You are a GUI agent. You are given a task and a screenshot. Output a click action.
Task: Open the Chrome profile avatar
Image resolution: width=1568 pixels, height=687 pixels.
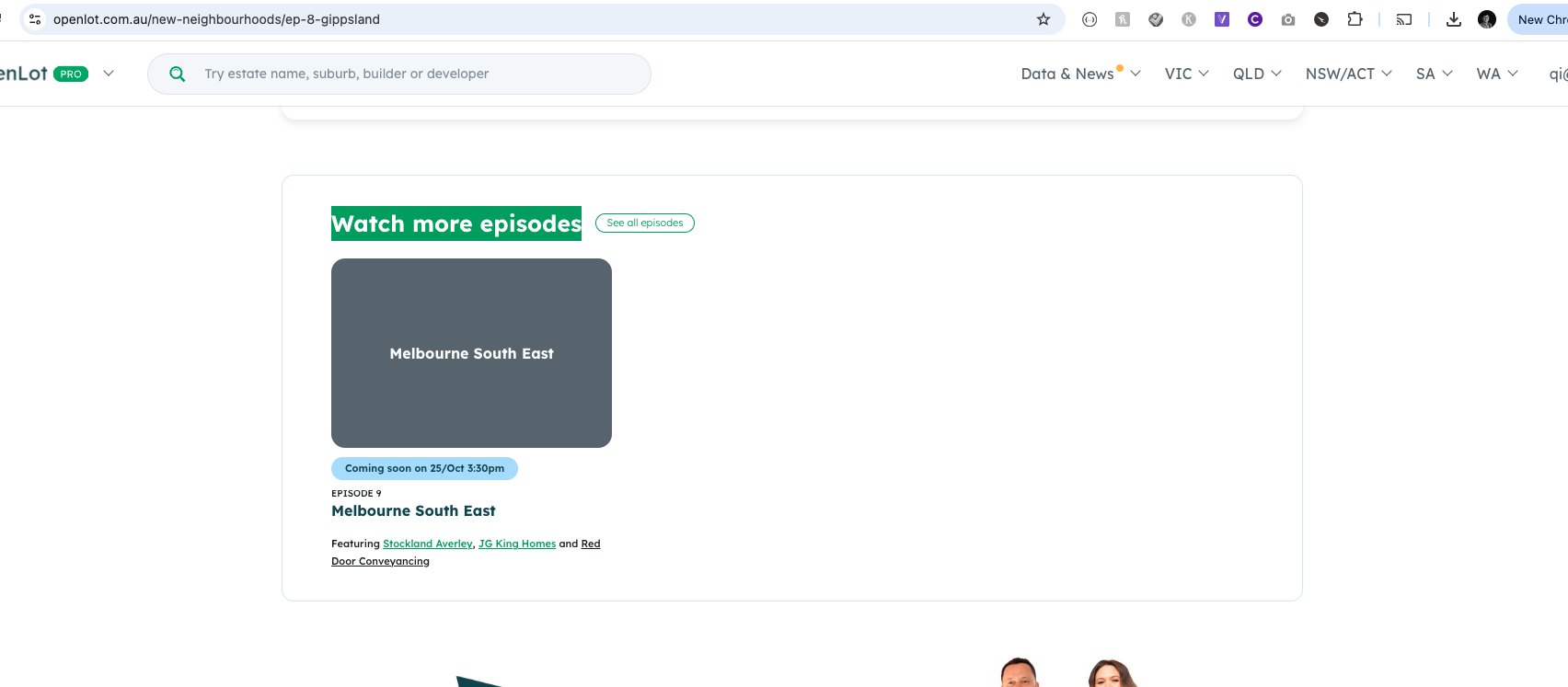pyautogui.click(x=1487, y=19)
